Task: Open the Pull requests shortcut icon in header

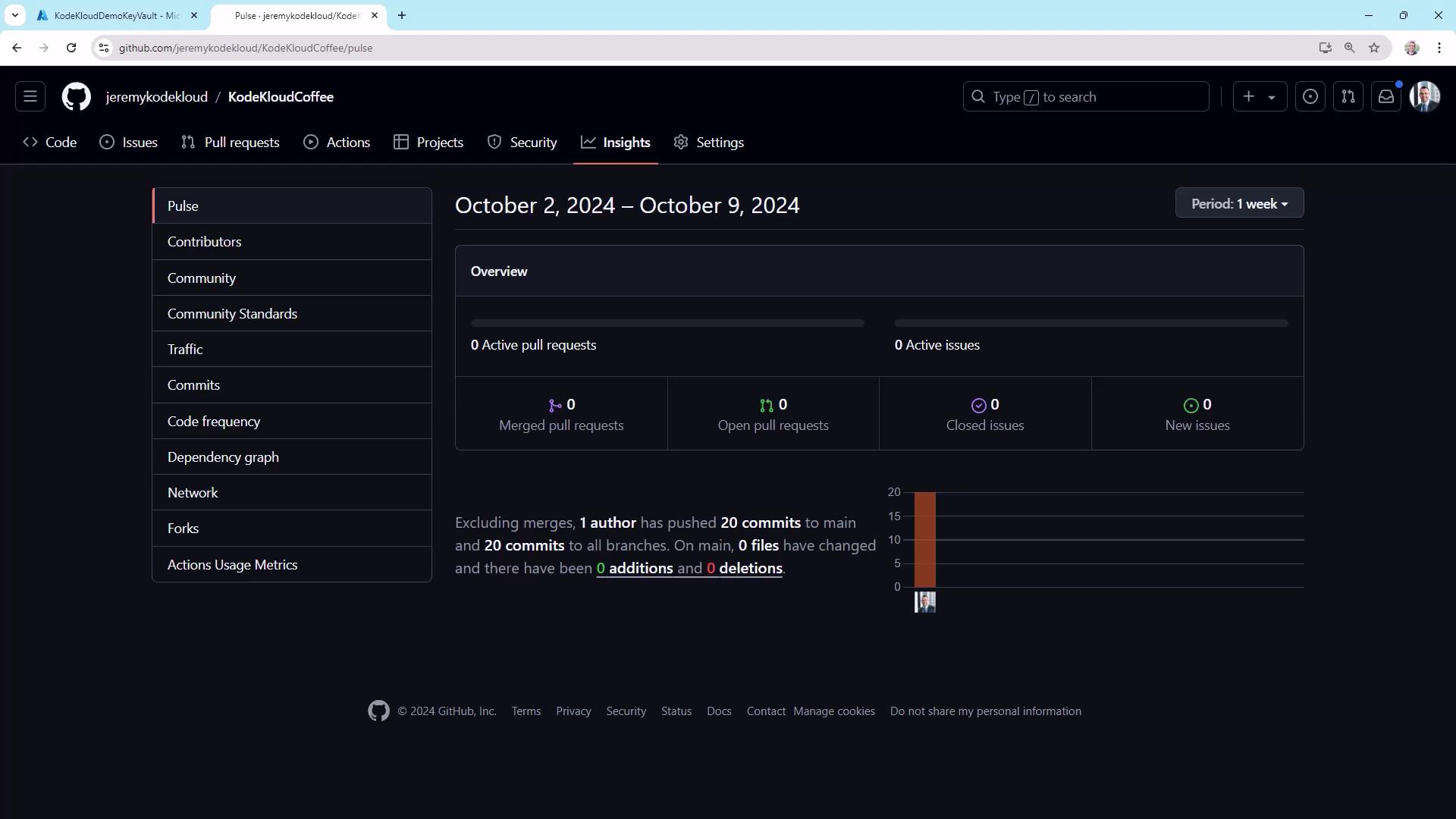Action: pos(1348,97)
